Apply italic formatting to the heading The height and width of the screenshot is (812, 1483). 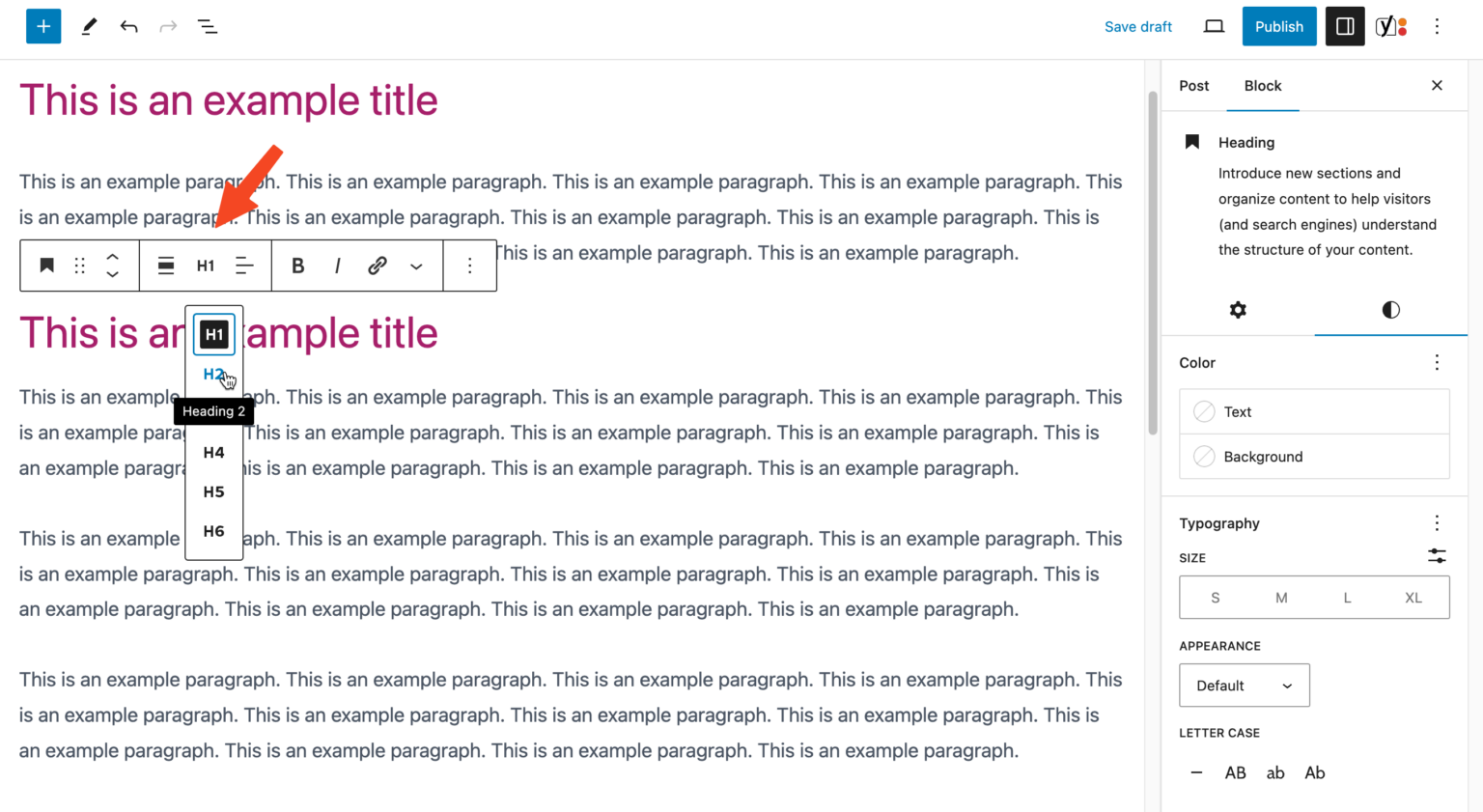[337, 265]
